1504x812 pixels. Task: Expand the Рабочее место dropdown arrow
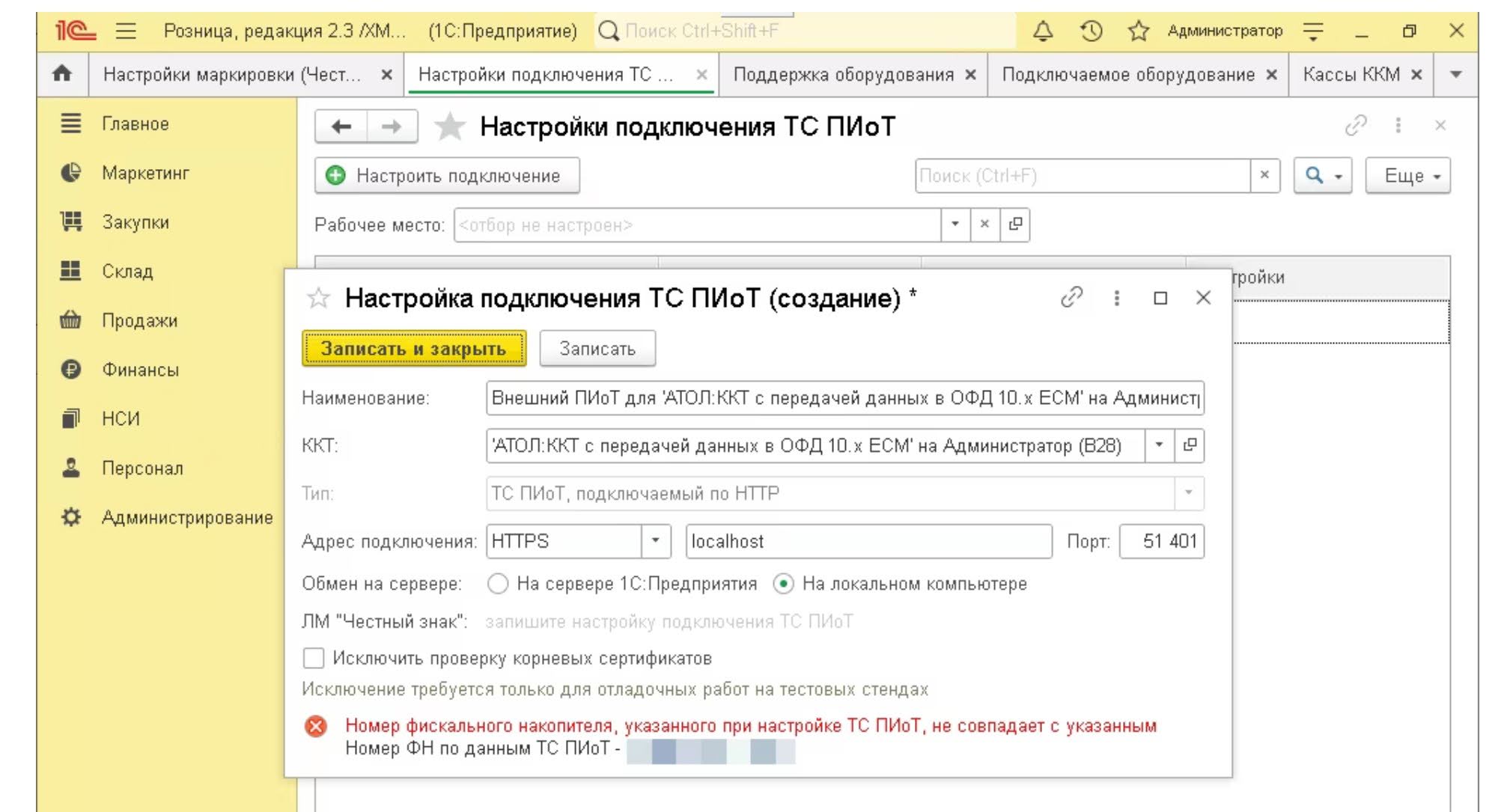955,224
